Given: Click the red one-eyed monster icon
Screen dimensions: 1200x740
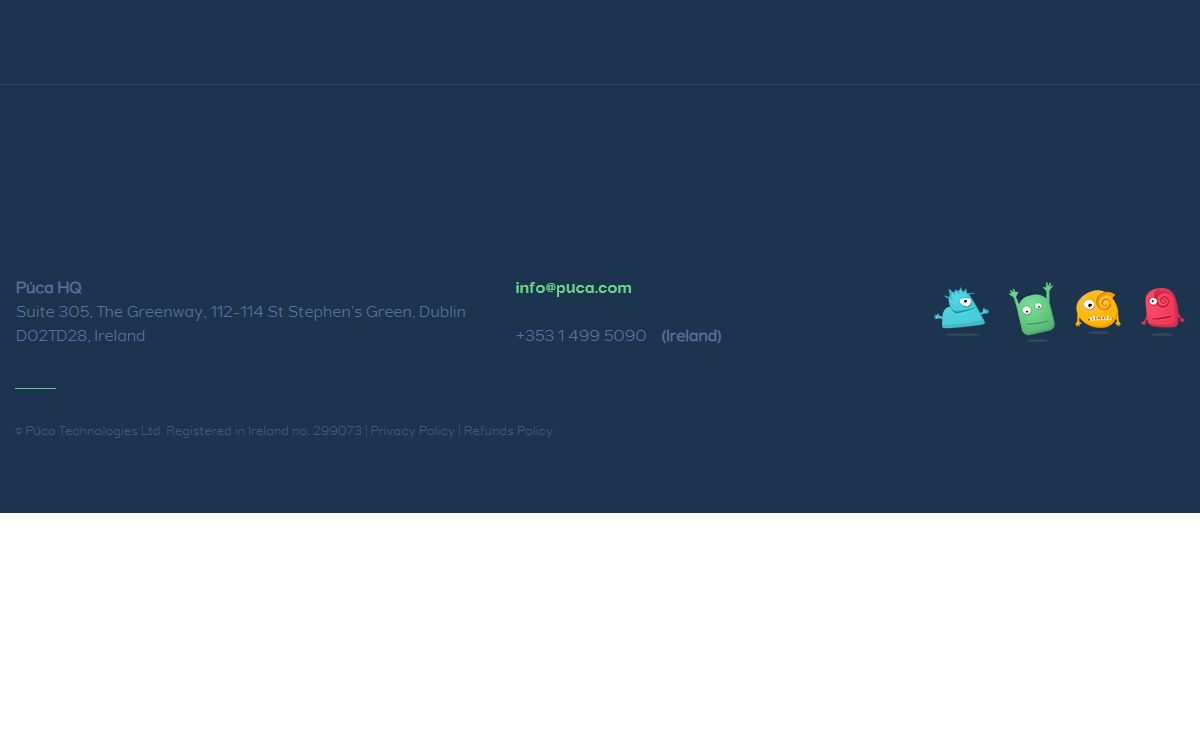Looking at the screenshot, I should pos(1163,311).
